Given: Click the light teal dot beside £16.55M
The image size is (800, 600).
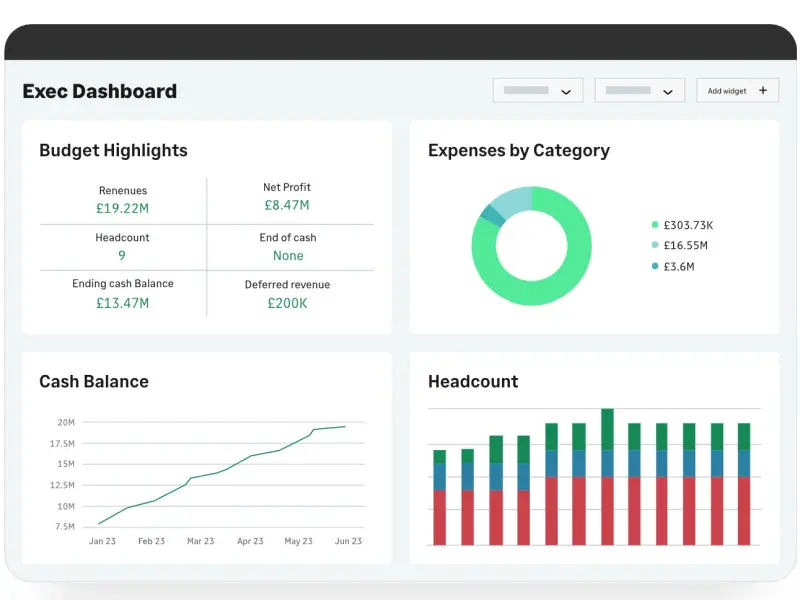Looking at the screenshot, I should click(655, 245).
